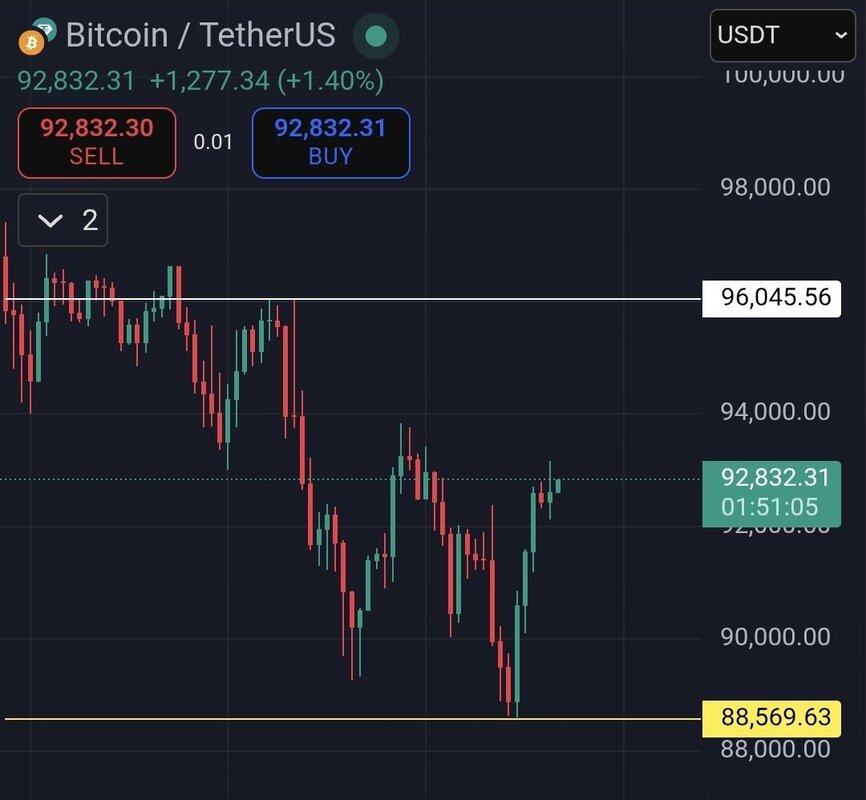Viewport: 866px width, 800px height.
Task: Click the yellow horizontal support line
Action: click(300, 719)
